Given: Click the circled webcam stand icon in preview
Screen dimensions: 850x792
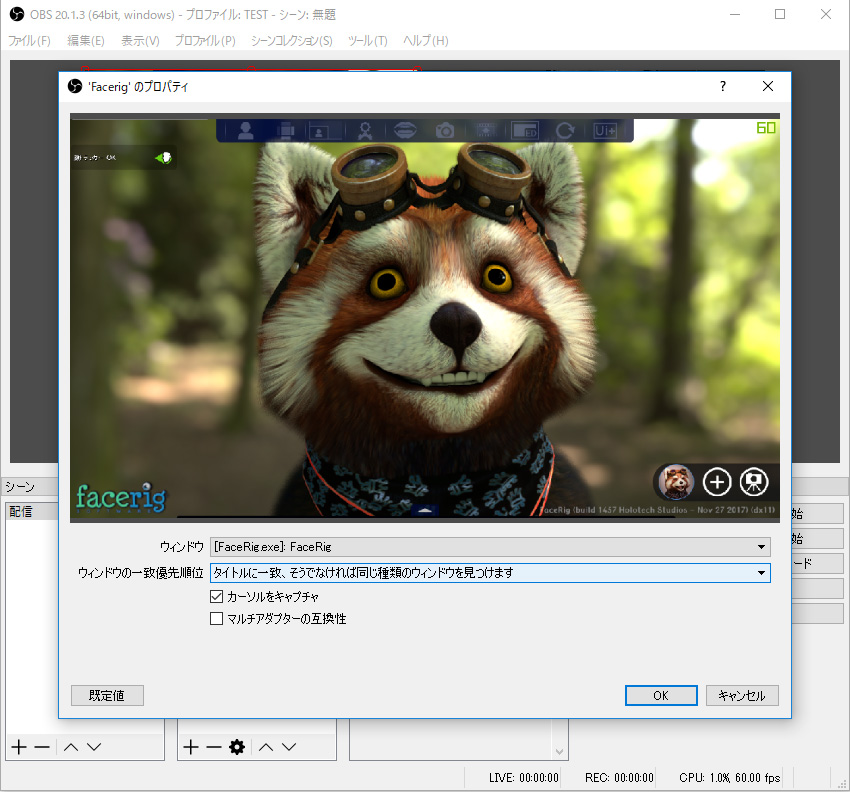Looking at the screenshot, I should (x=754, y=481).
